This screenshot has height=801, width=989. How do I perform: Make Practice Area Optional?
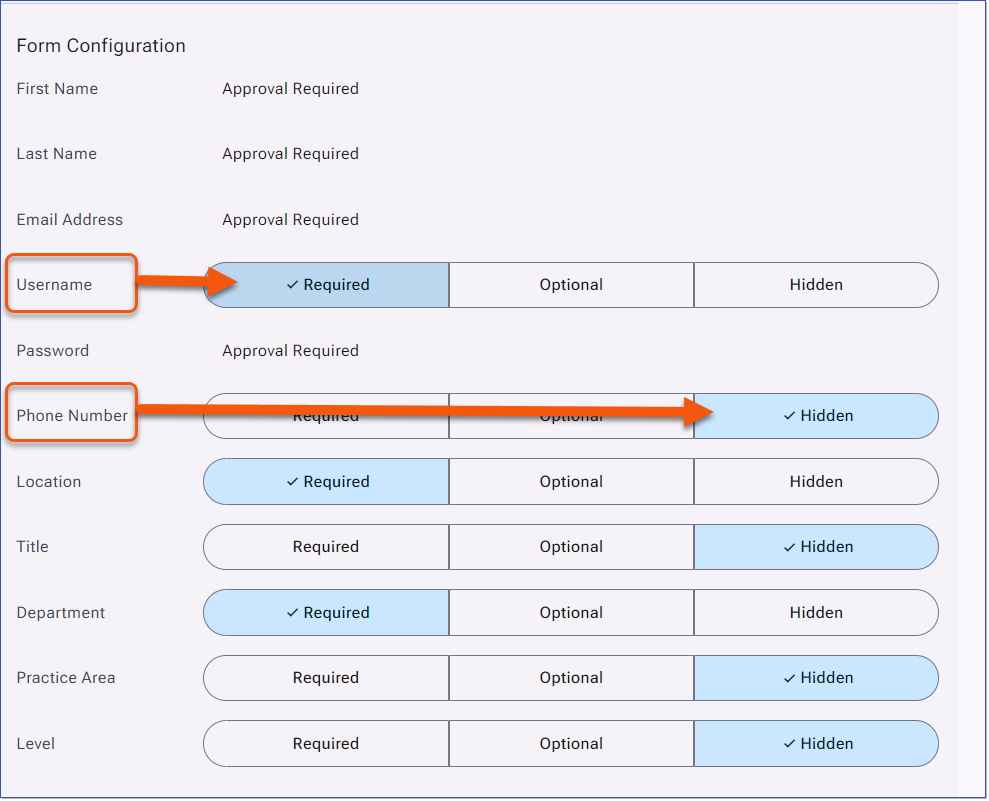point(571,678)
